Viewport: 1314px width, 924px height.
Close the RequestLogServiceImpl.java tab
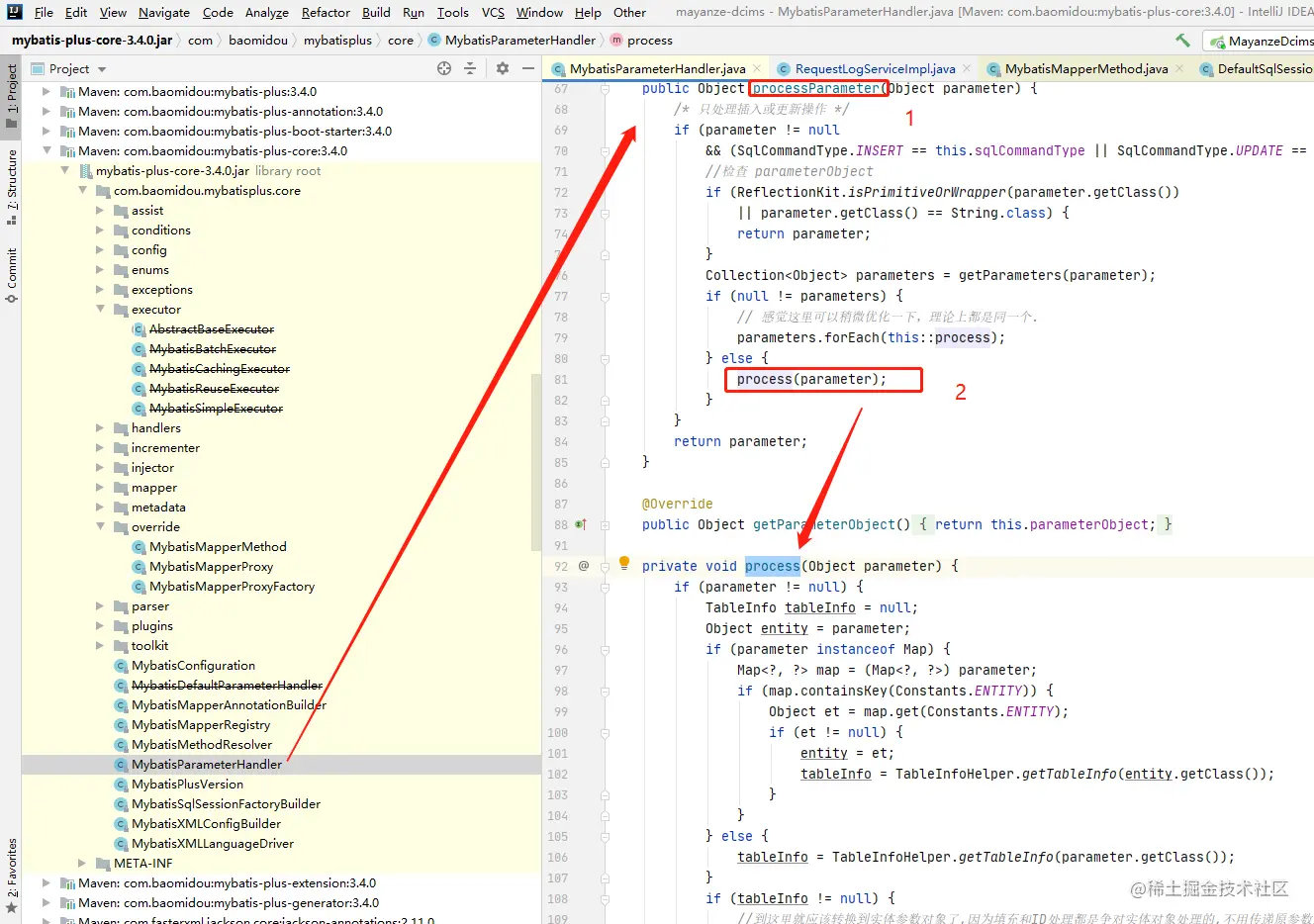tap(967, 69)
